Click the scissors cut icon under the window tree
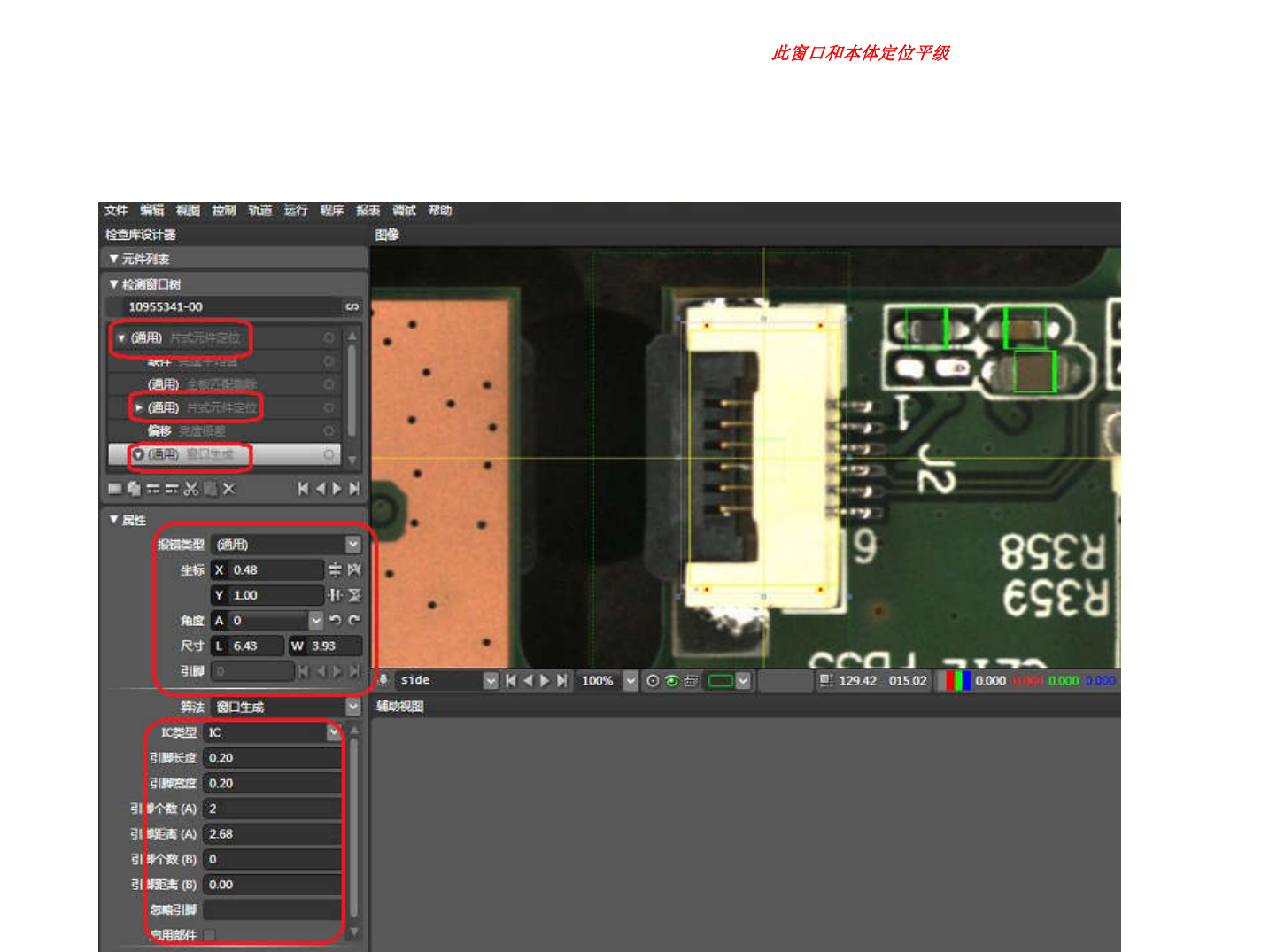The image size is (1269, 952). 190,489
